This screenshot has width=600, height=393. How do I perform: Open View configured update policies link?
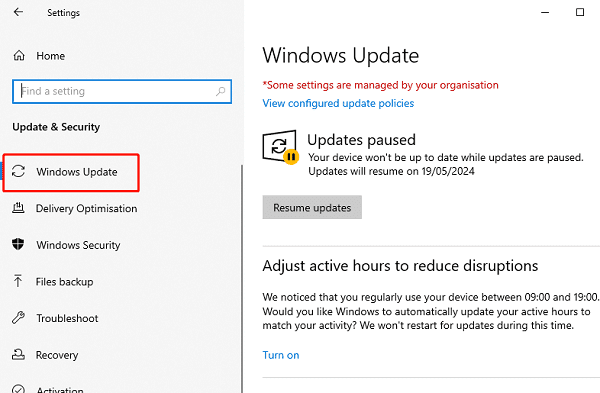(x=338, y=103)
